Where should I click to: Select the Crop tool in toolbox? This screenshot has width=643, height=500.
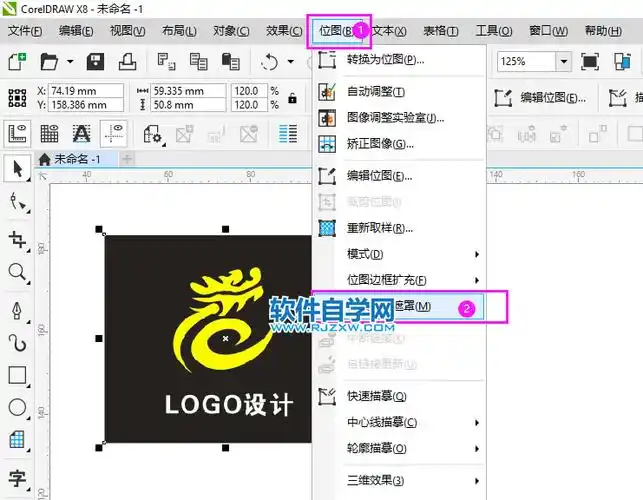[x=16, y=239]
